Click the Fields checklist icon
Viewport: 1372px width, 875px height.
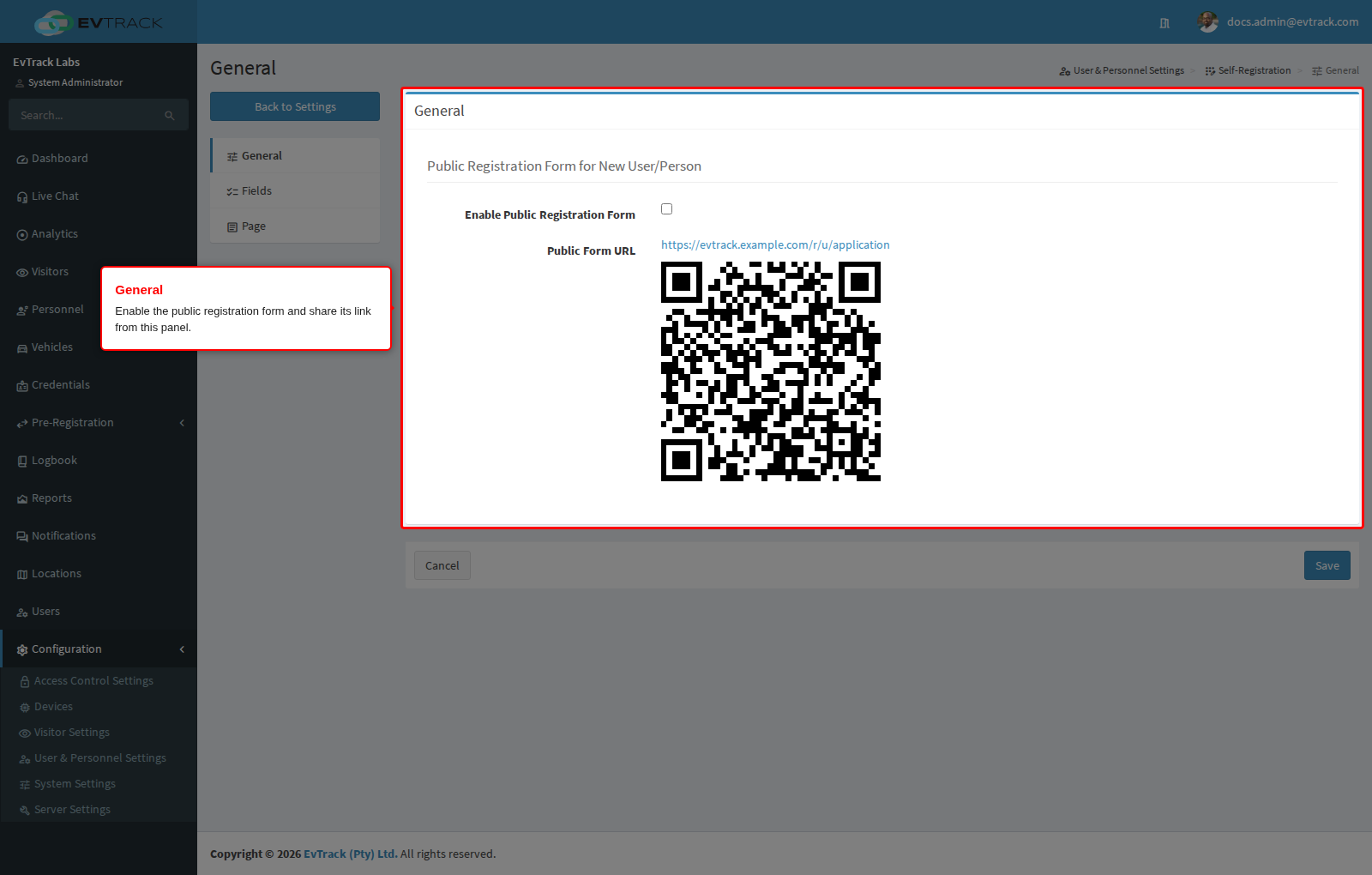[232, 192]
